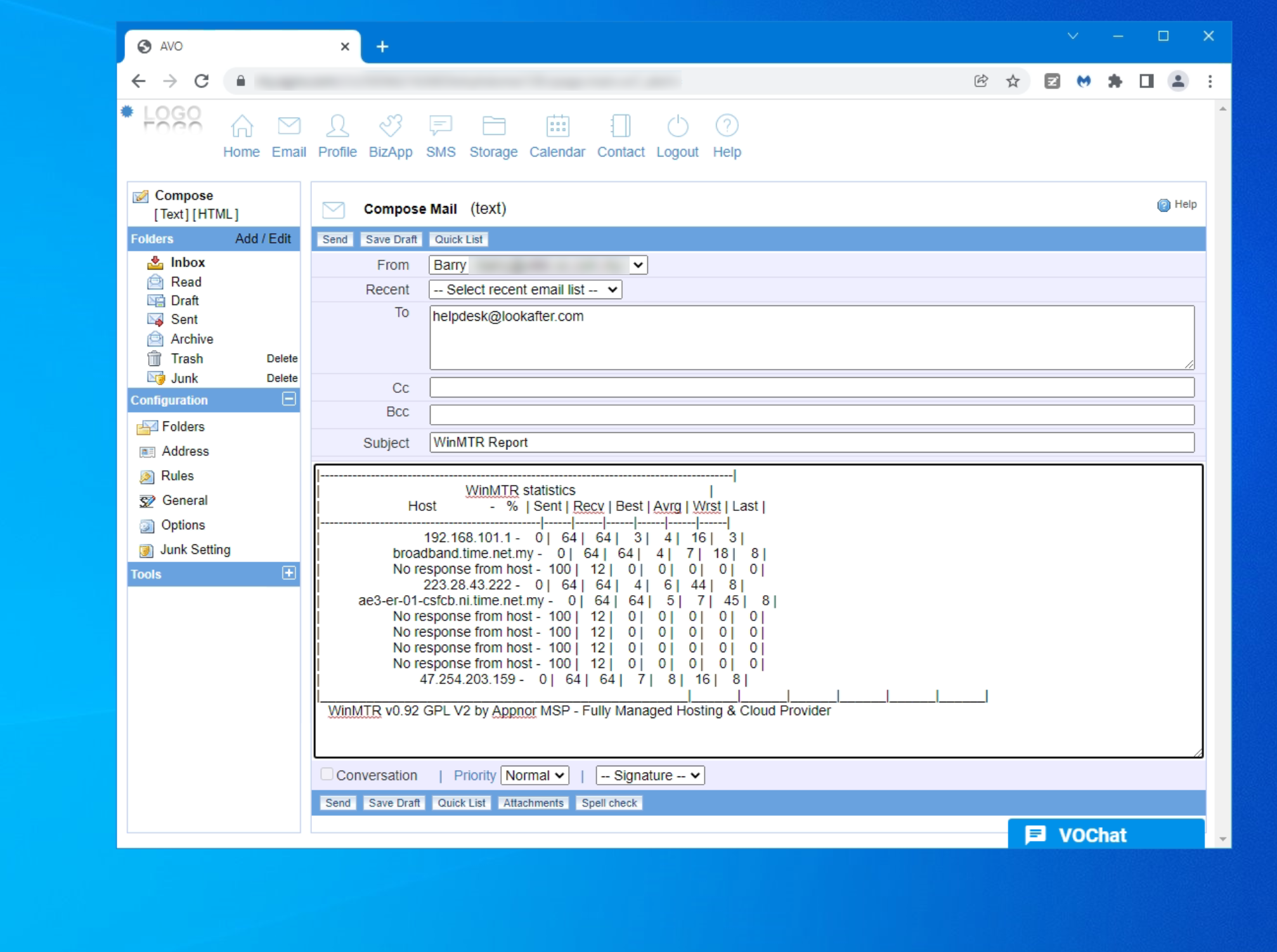Click the Logout power icon
Image resolution: width=1277 pixels, height=952 pixels.
(677, 126)
